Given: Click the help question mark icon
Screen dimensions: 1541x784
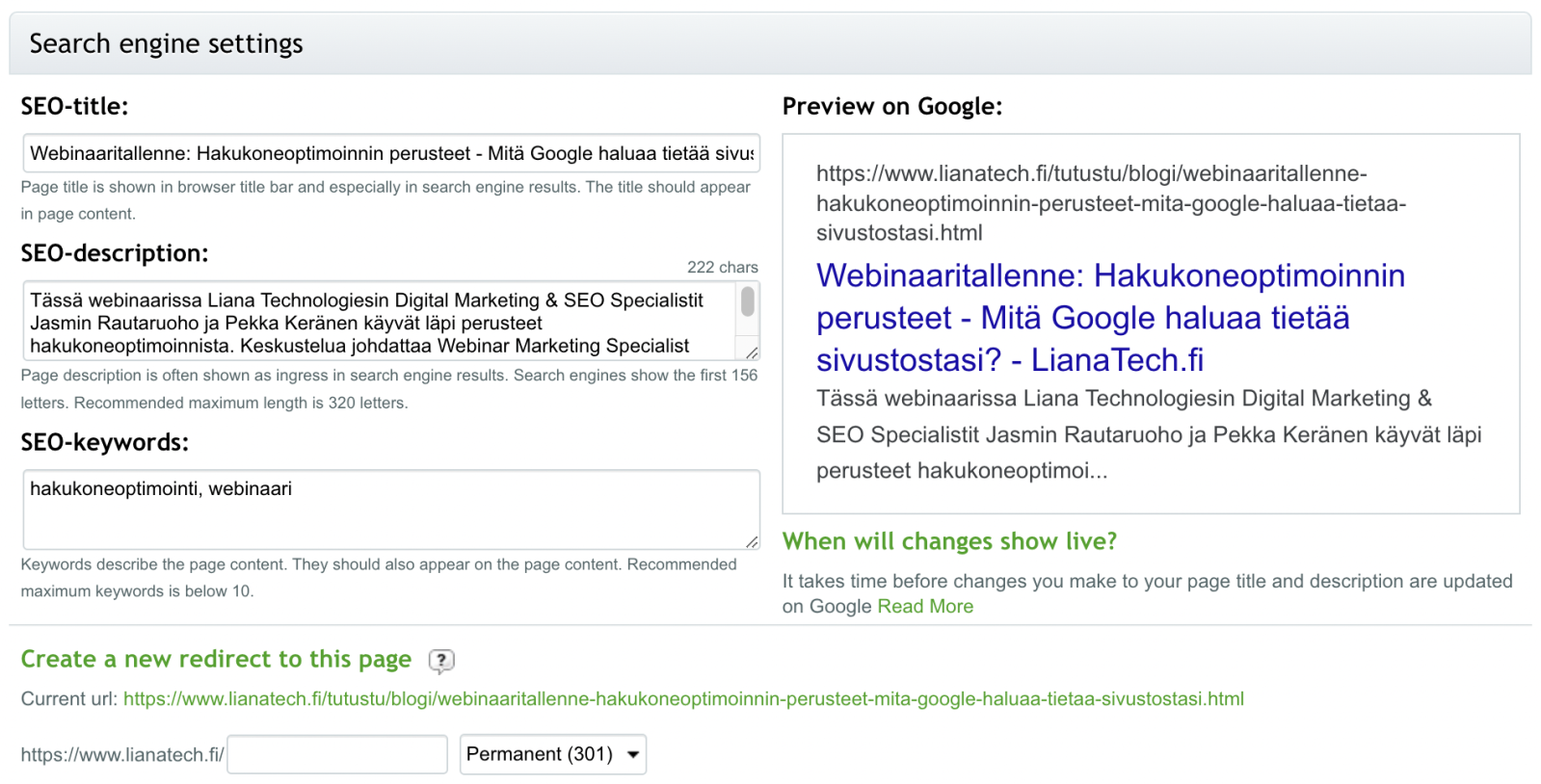Looking at the screenshot, I should (440, 661).
